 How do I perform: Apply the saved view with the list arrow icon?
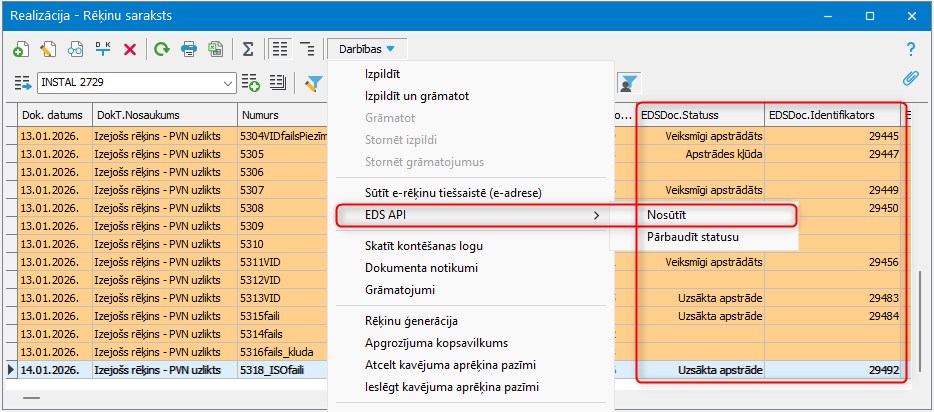coord(23,83)
